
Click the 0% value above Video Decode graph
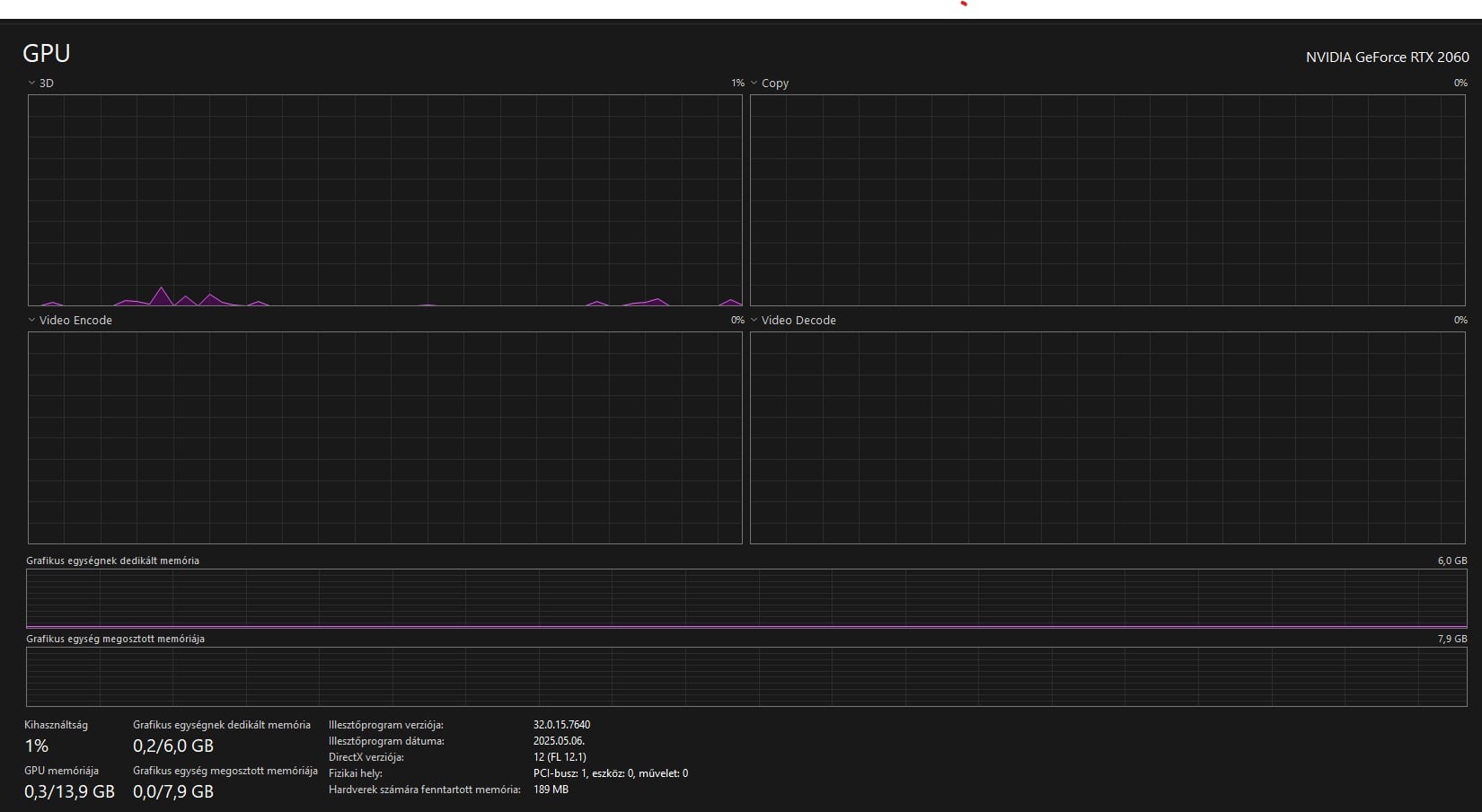click(x=1460, y=320)
